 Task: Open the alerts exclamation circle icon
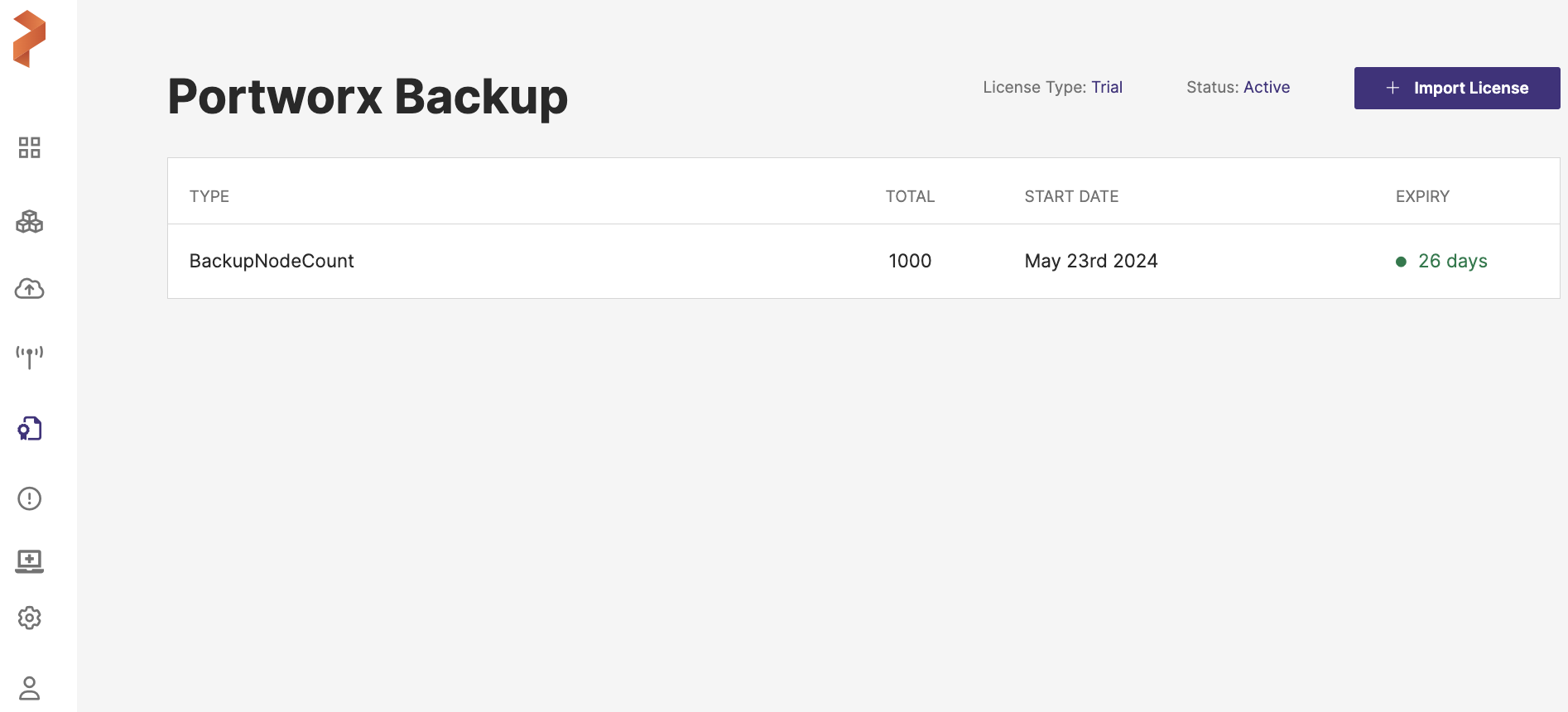point(30,498)
